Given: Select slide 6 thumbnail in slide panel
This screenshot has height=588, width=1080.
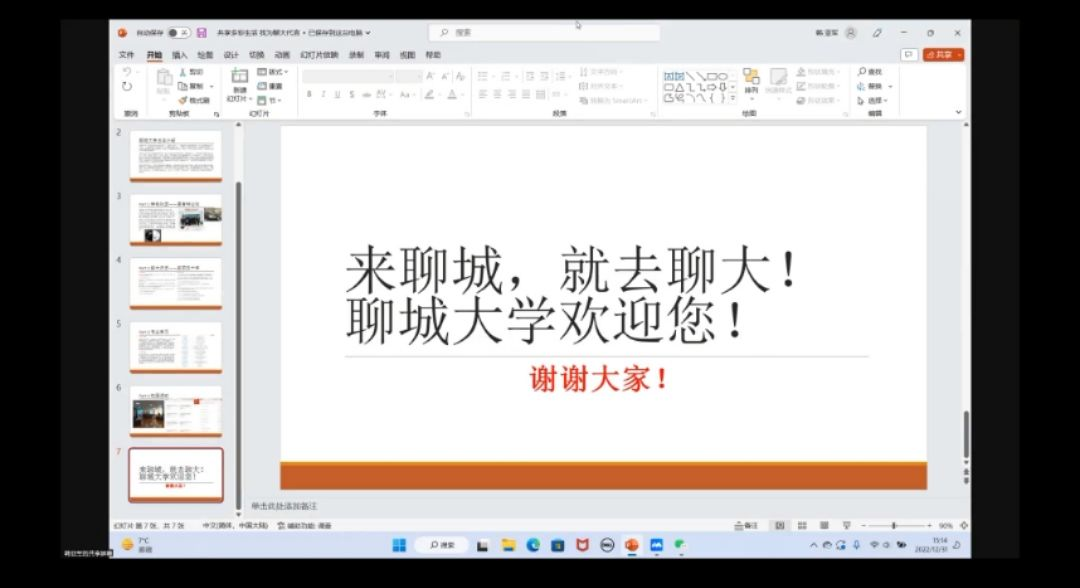Looking at the screenshot, I should tap(175, 410).
